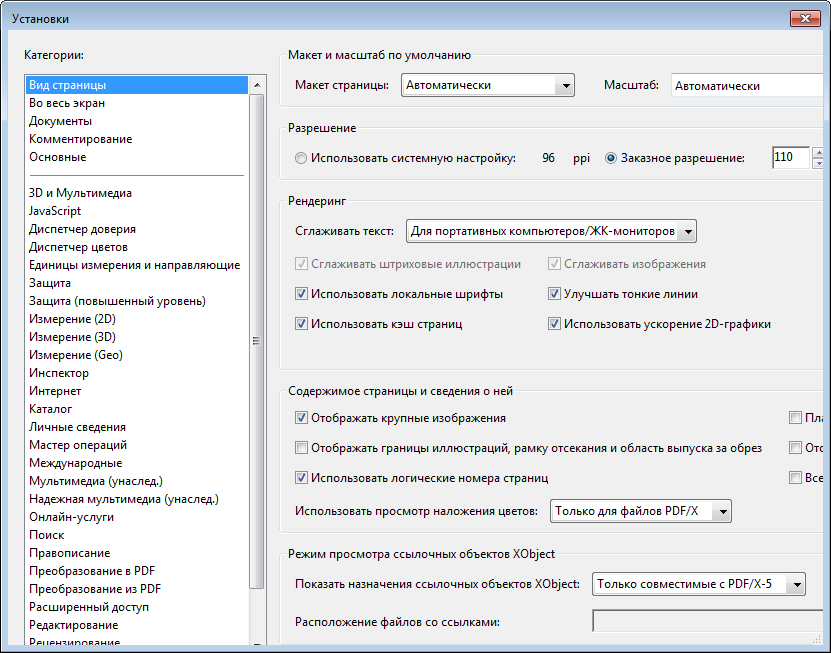Click the categories list scroll up arrow
Image resolution: width=831 pixels, height=653 pixels.
coord(257,85)
